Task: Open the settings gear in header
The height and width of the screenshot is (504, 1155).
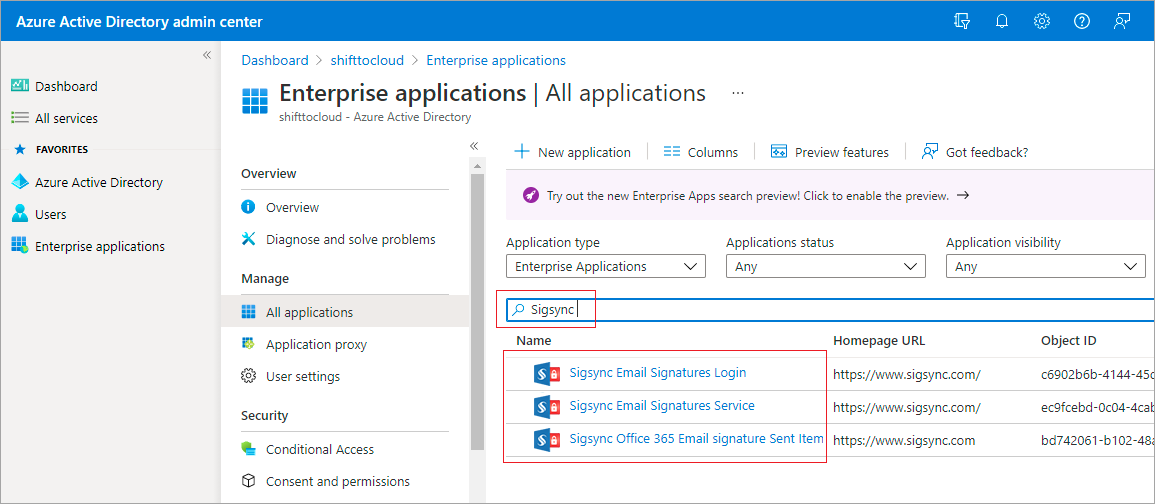Action: (x=1041, y=21)
